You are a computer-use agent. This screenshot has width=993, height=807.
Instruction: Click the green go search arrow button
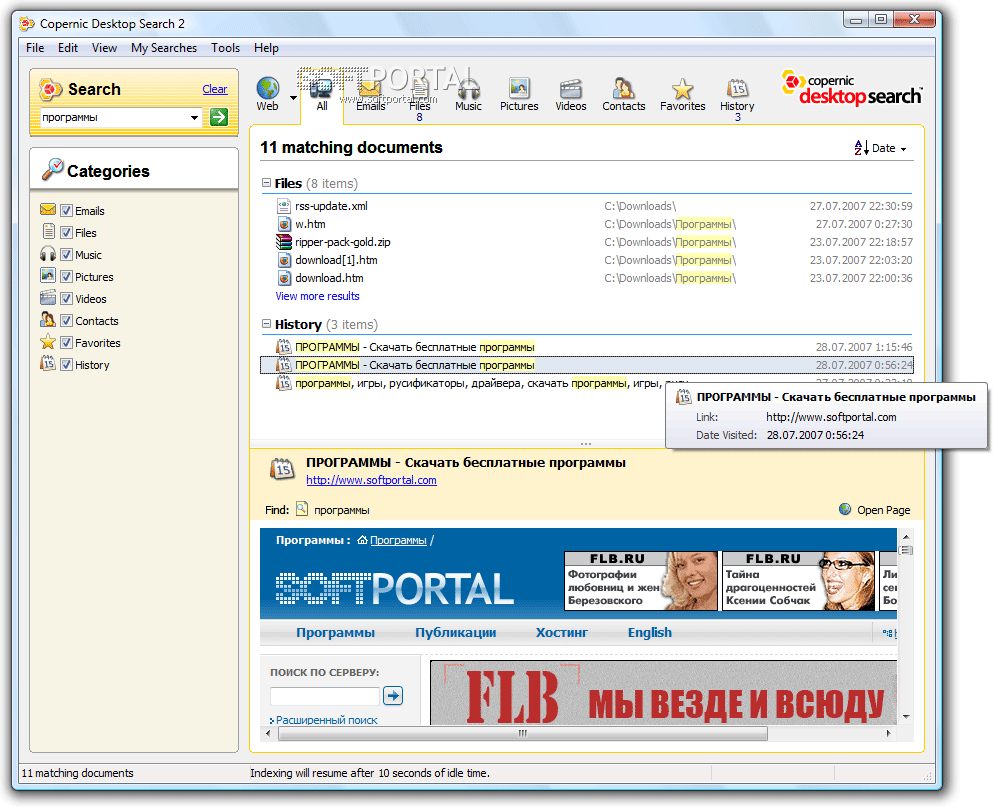tap(219, 117)
